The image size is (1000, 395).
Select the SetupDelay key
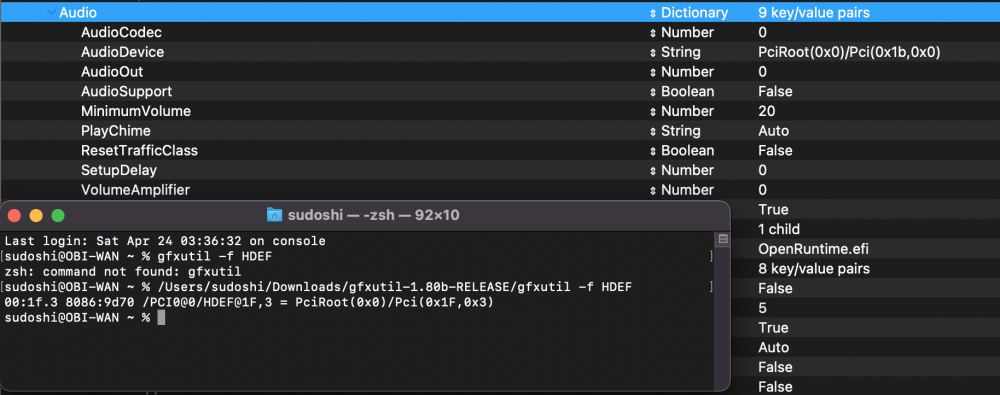pos(119,171)
